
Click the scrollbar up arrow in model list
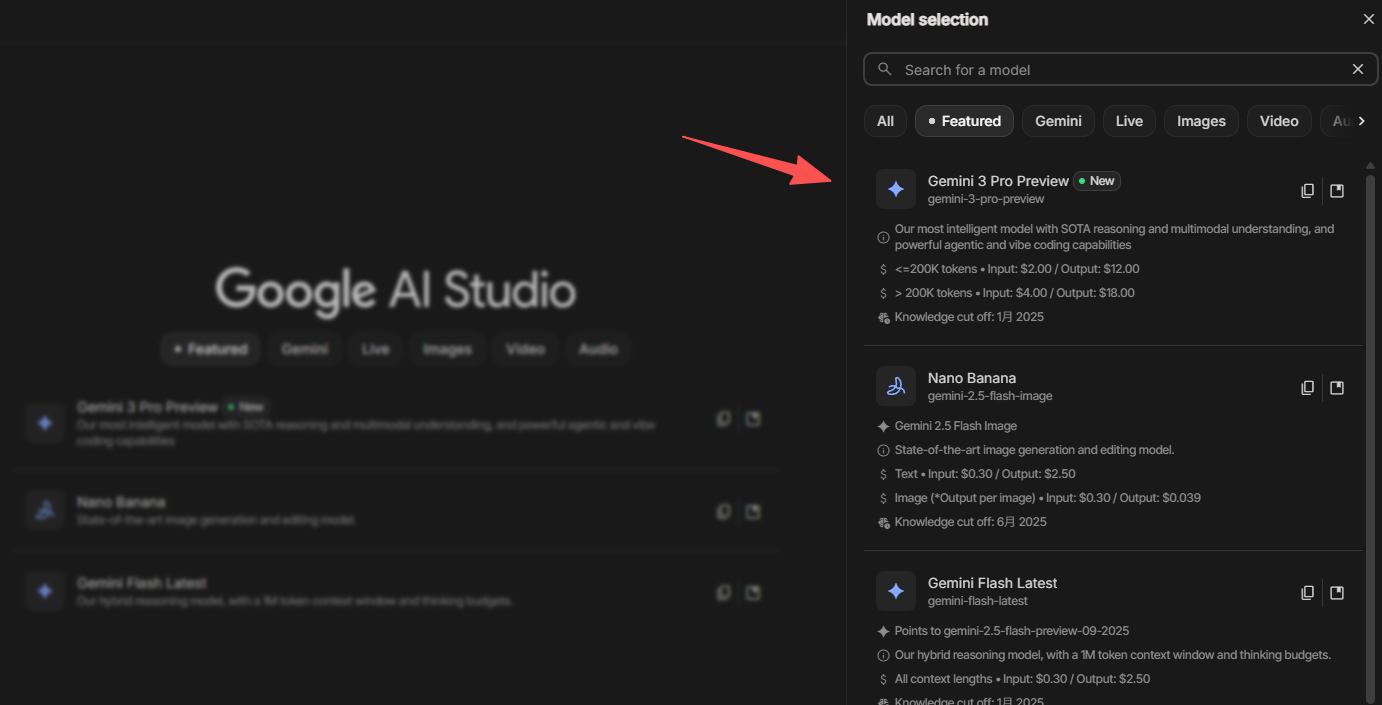1370,165
